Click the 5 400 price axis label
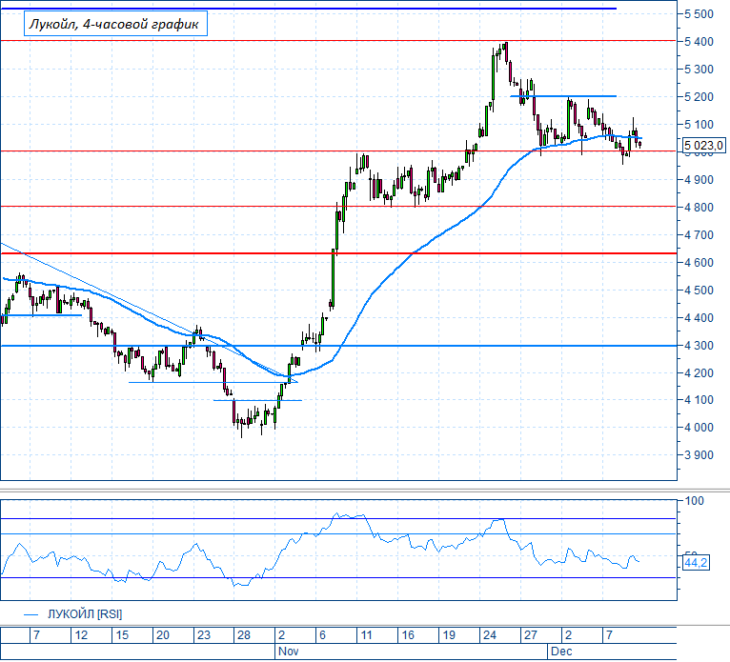 (x=699, y=42)
